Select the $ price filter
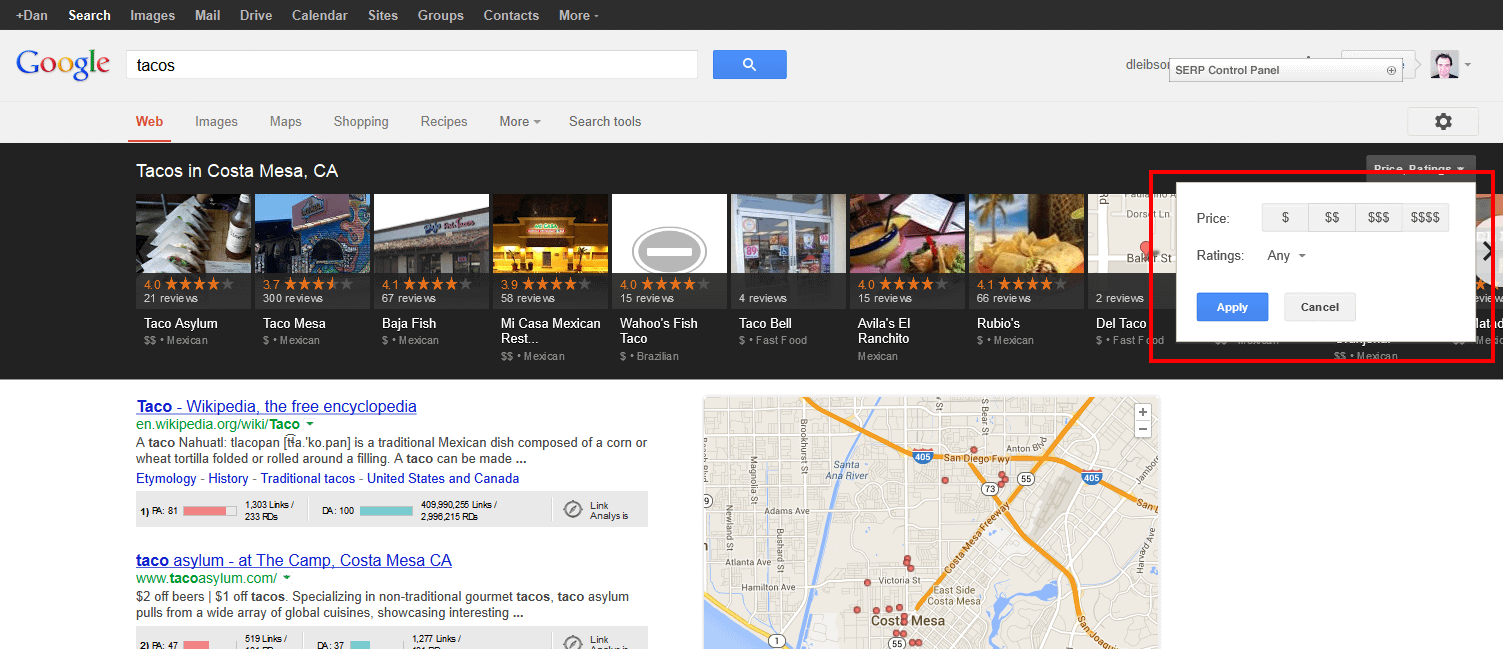 pyautogui.click(x=1285, y=217)
